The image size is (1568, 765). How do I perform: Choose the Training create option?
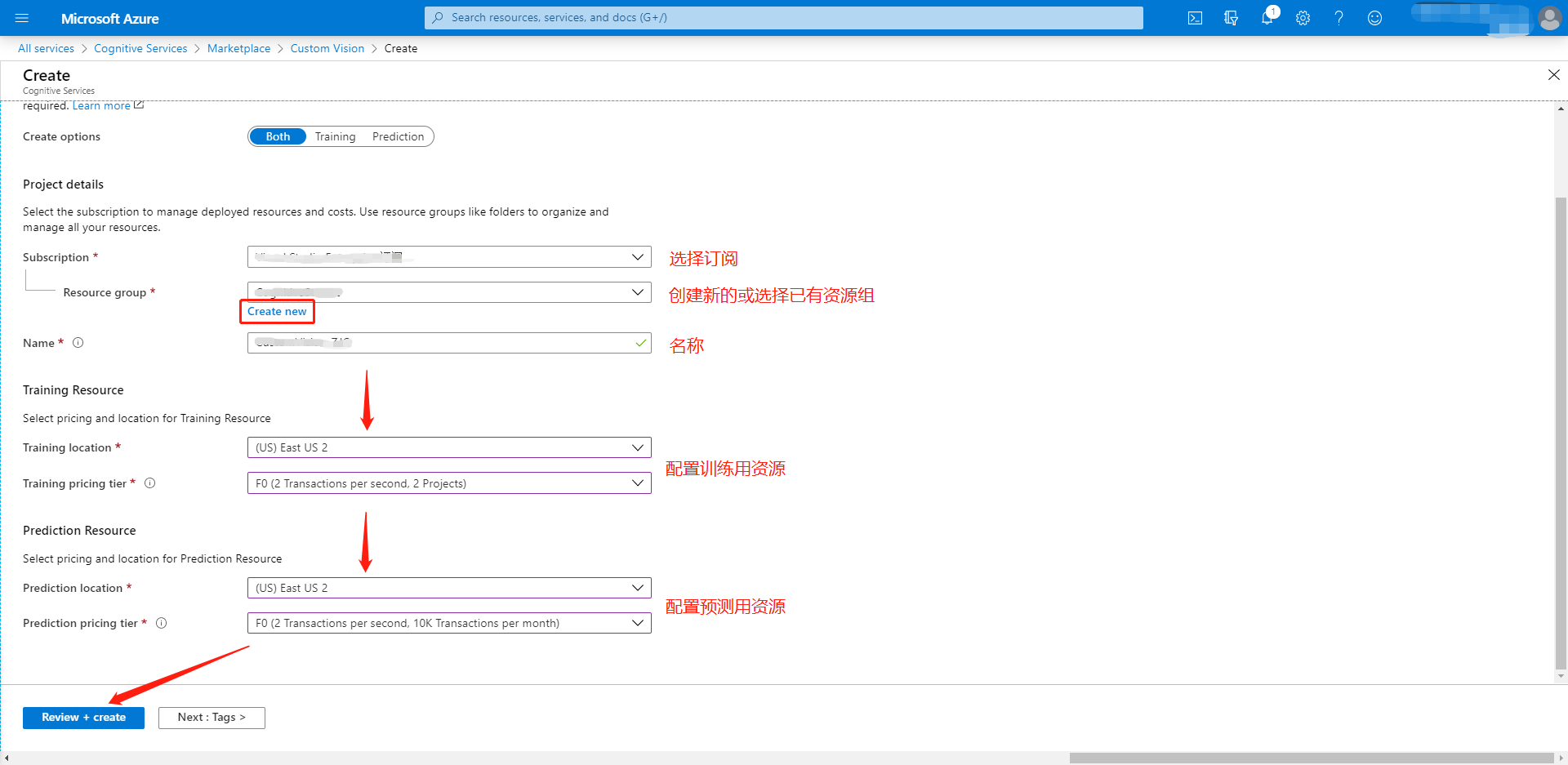tap(335, 136)
